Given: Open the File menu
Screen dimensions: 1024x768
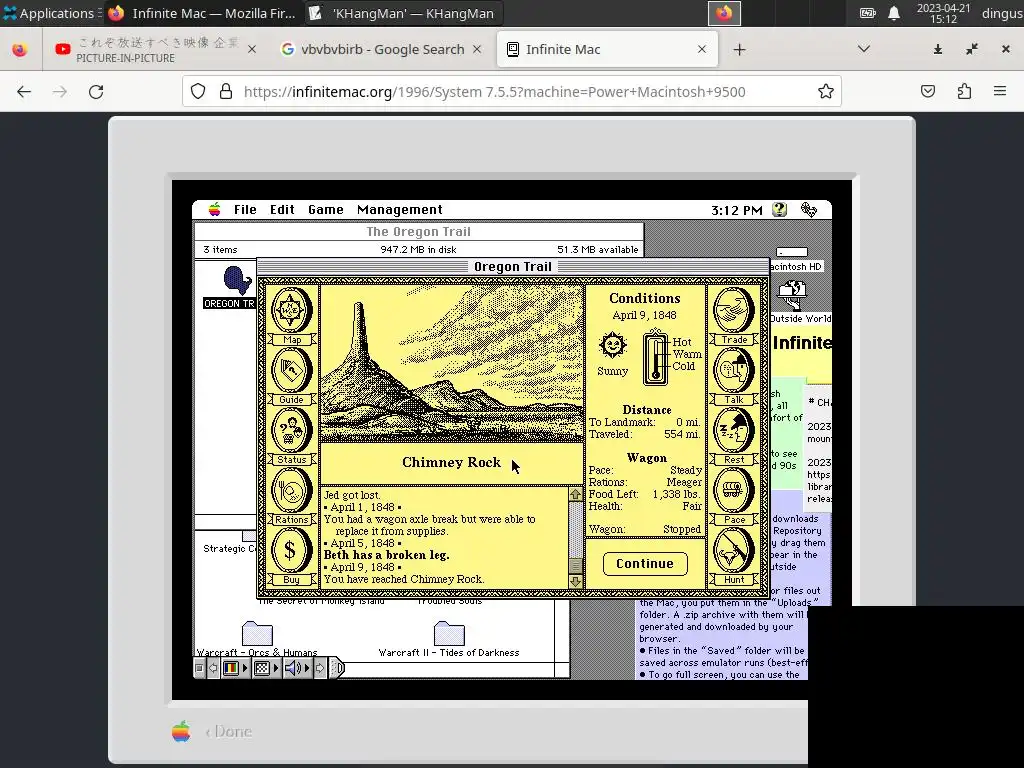Looking at the screenshot, I should [245, 210].
